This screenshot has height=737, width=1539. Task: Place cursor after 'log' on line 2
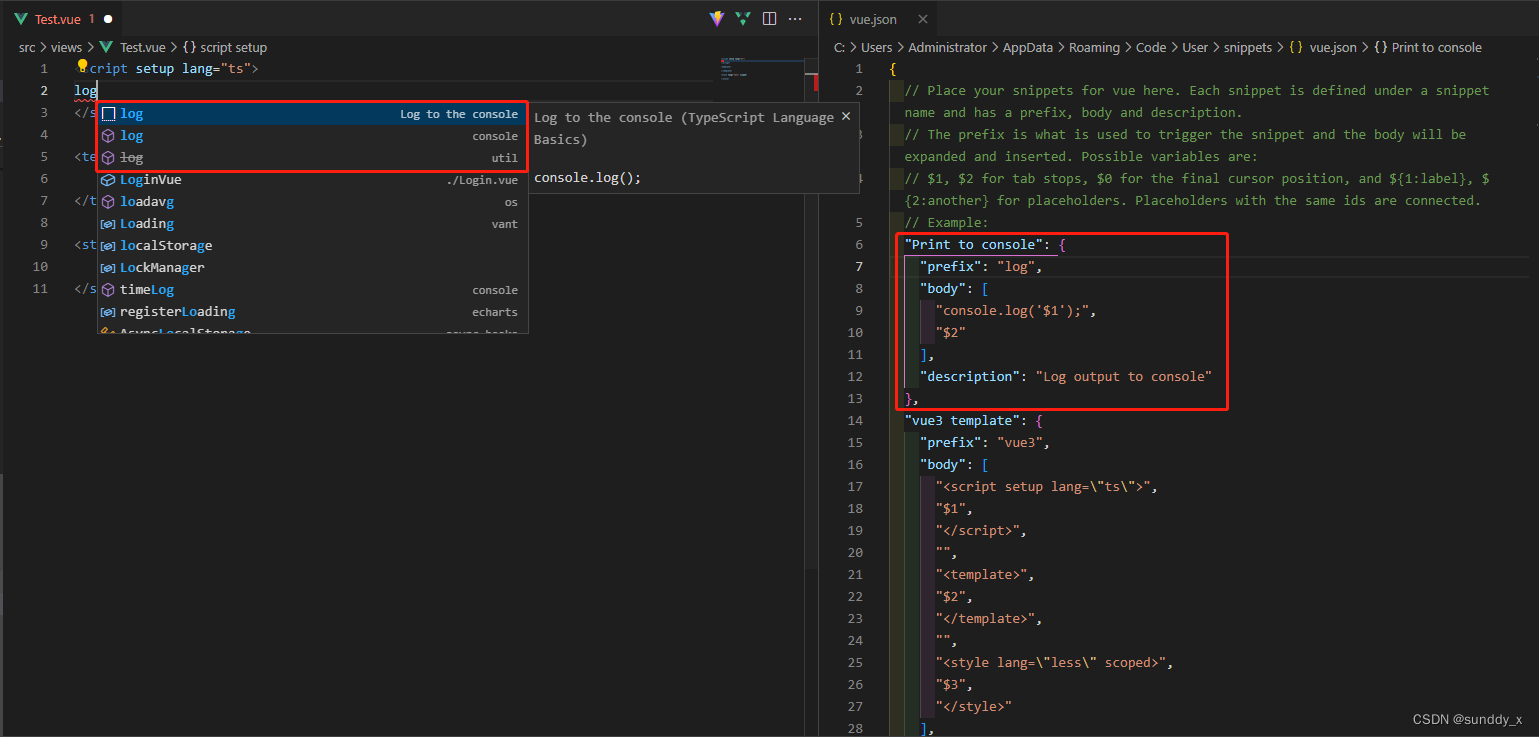(97, 90)
